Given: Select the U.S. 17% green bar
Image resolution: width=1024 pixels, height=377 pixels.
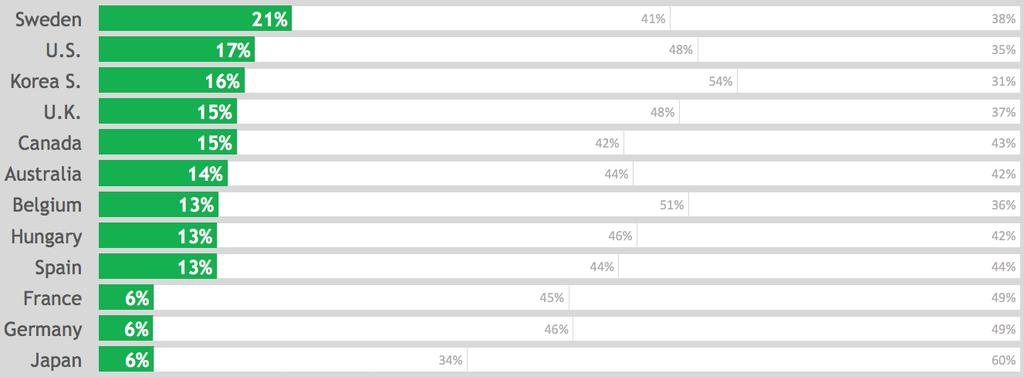Looking at the screenshot, I should (177, 50).
